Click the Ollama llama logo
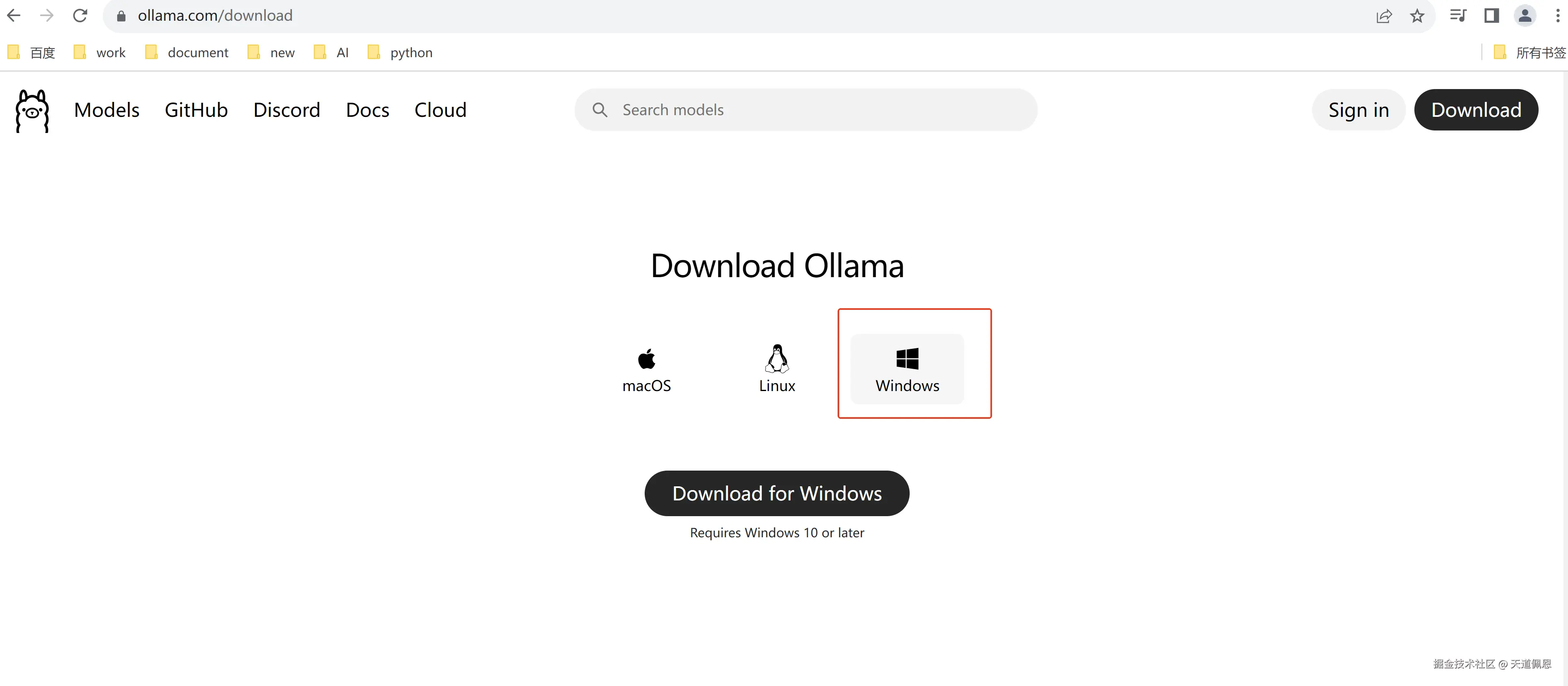1568x686 pixels. pyautogui.click(x=31, y=110)
